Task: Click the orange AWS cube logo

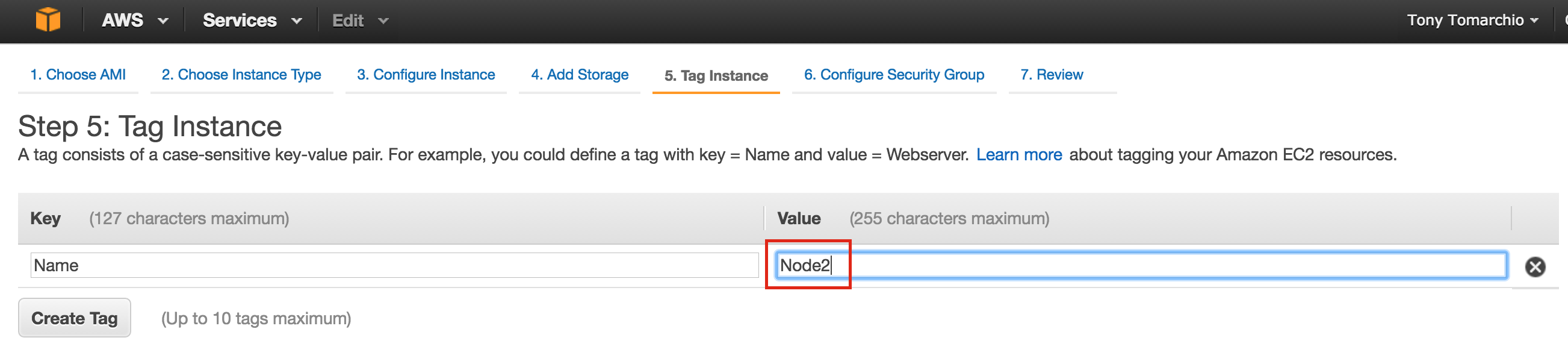Action: point(48,20)
